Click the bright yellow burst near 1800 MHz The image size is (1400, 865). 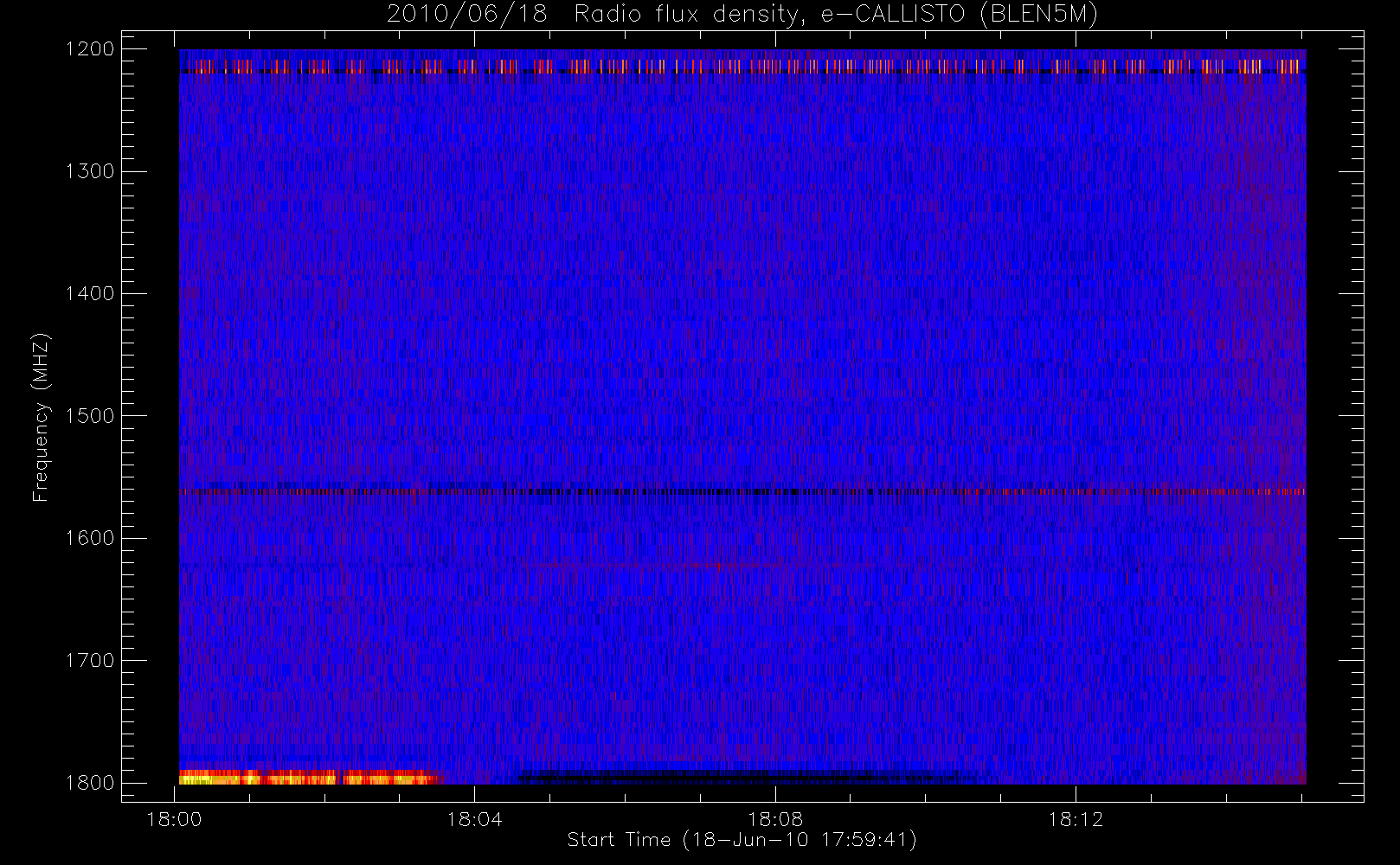(x=310, y=777)
